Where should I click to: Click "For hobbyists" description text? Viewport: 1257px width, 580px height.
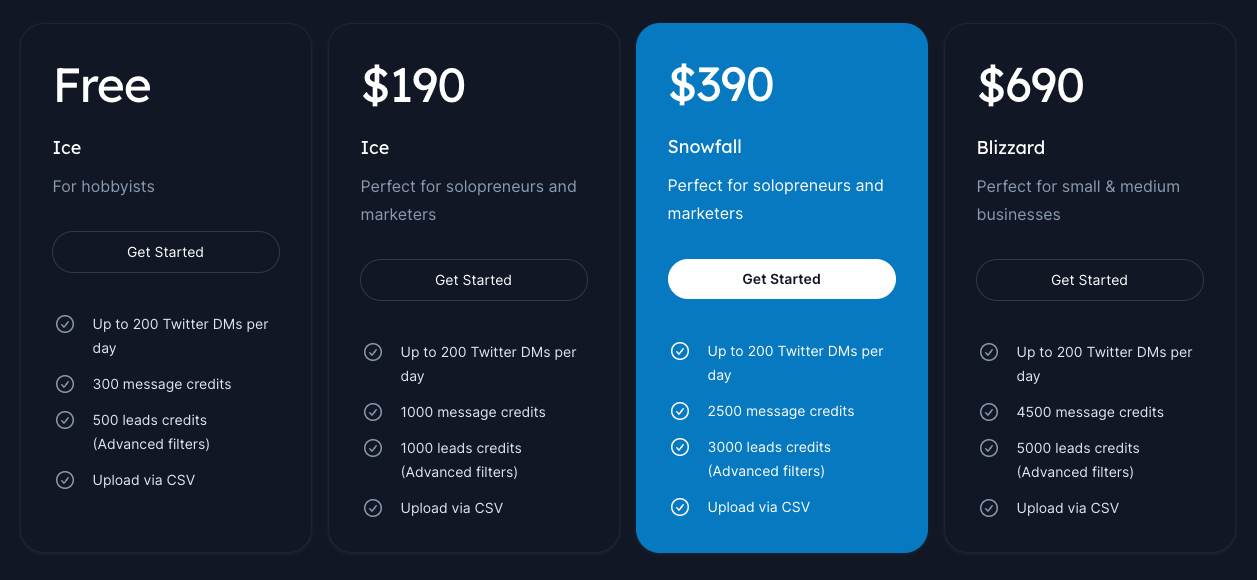pos(103,187)
